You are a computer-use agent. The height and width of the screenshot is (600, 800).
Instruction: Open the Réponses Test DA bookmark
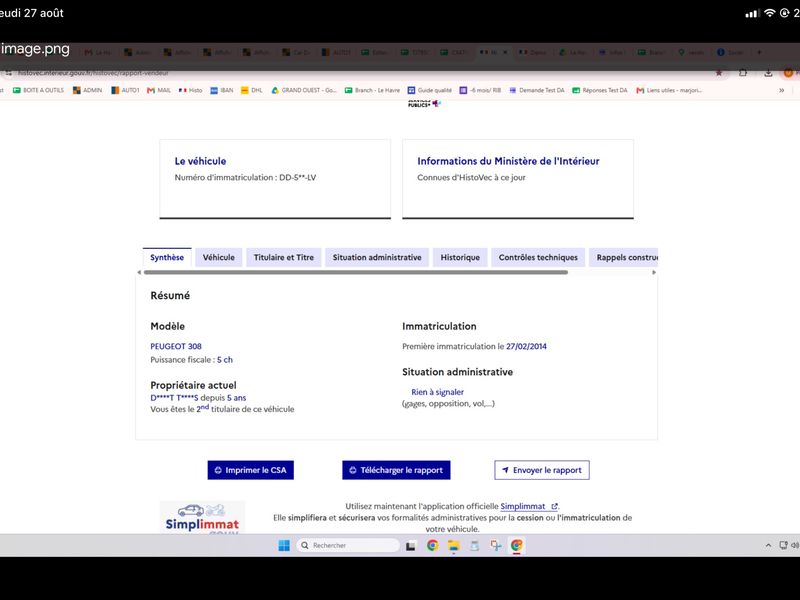coord(599,90)
